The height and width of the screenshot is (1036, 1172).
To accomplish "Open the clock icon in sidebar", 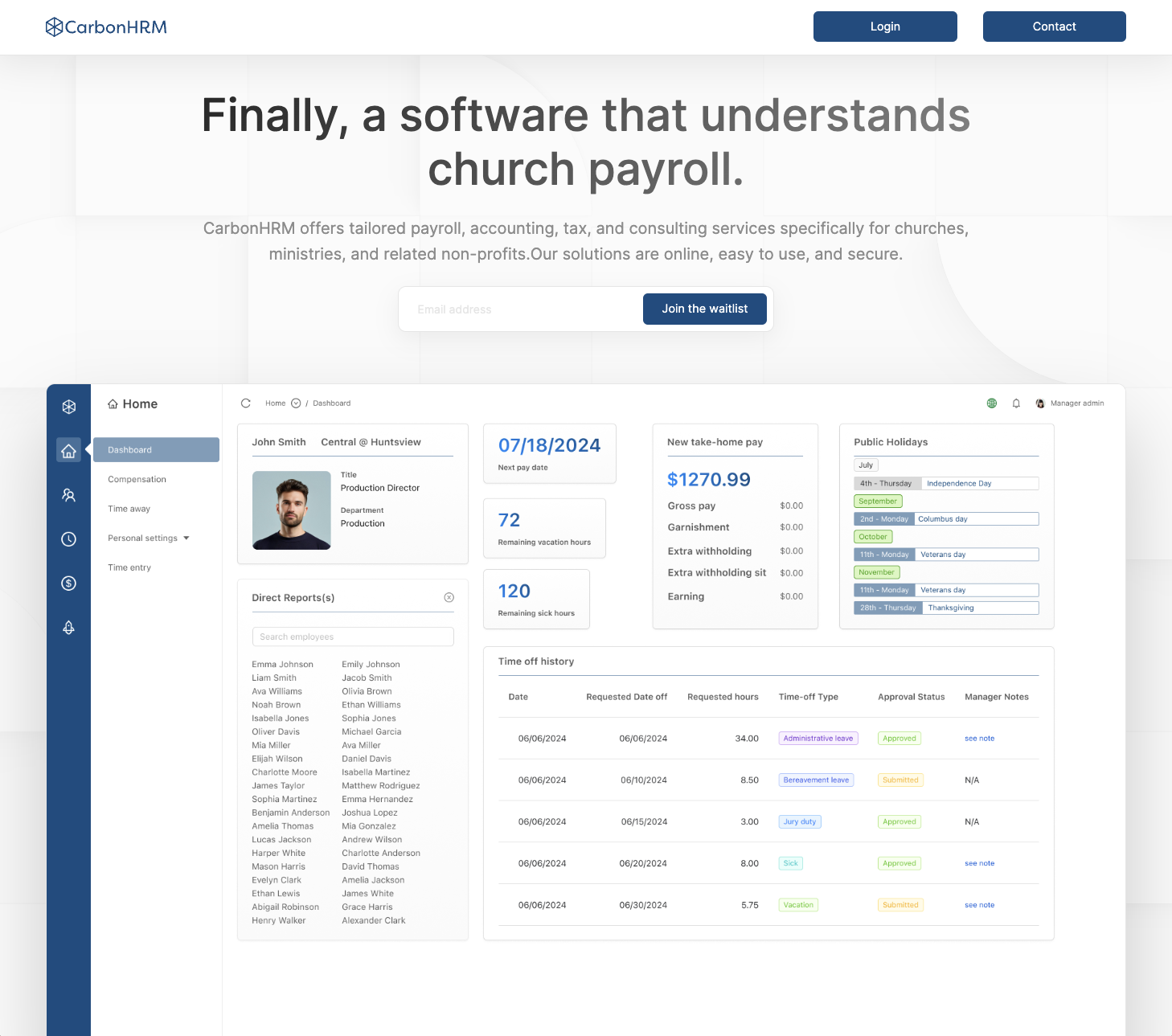I will pos(69,539).
